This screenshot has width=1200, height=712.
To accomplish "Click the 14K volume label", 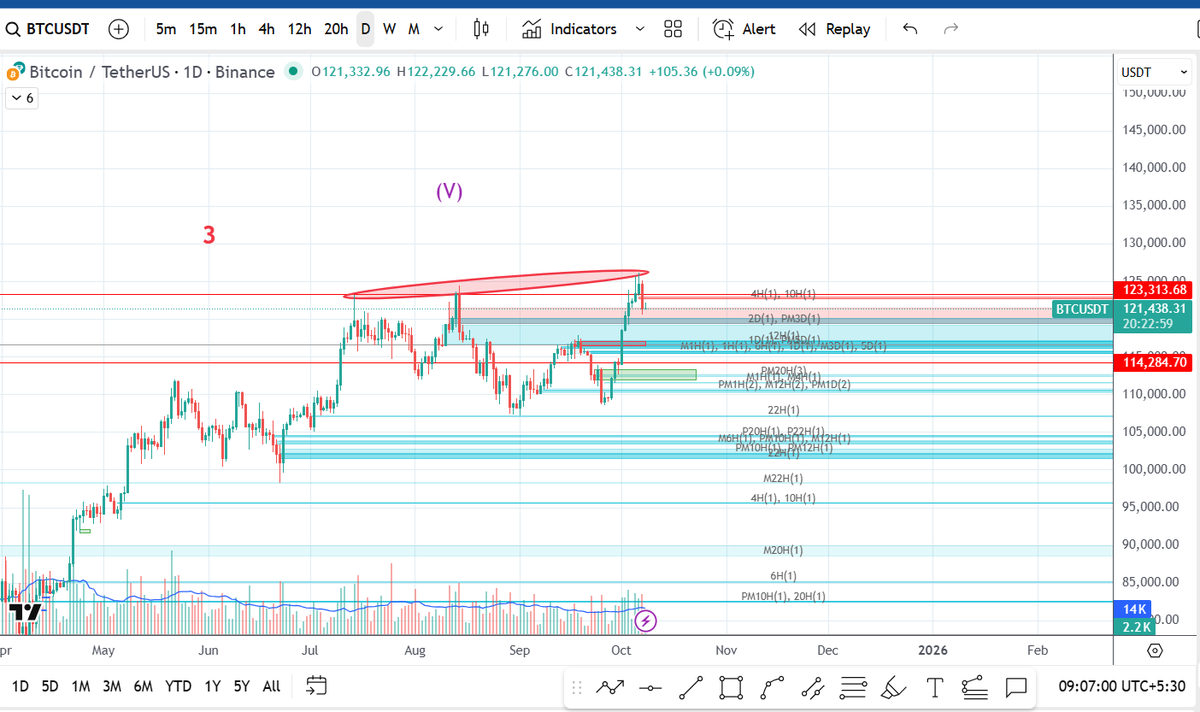I will [x=1135, y=609].
